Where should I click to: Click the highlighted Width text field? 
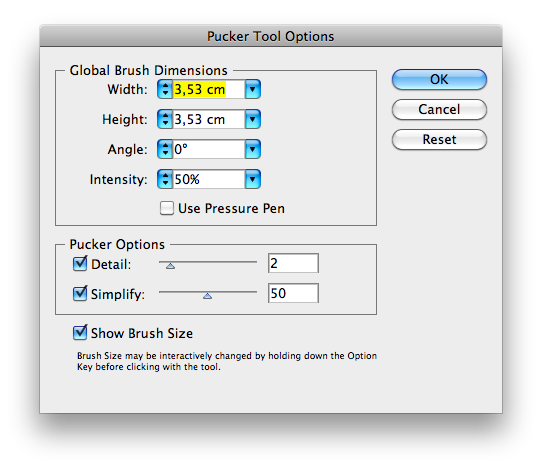209,90
